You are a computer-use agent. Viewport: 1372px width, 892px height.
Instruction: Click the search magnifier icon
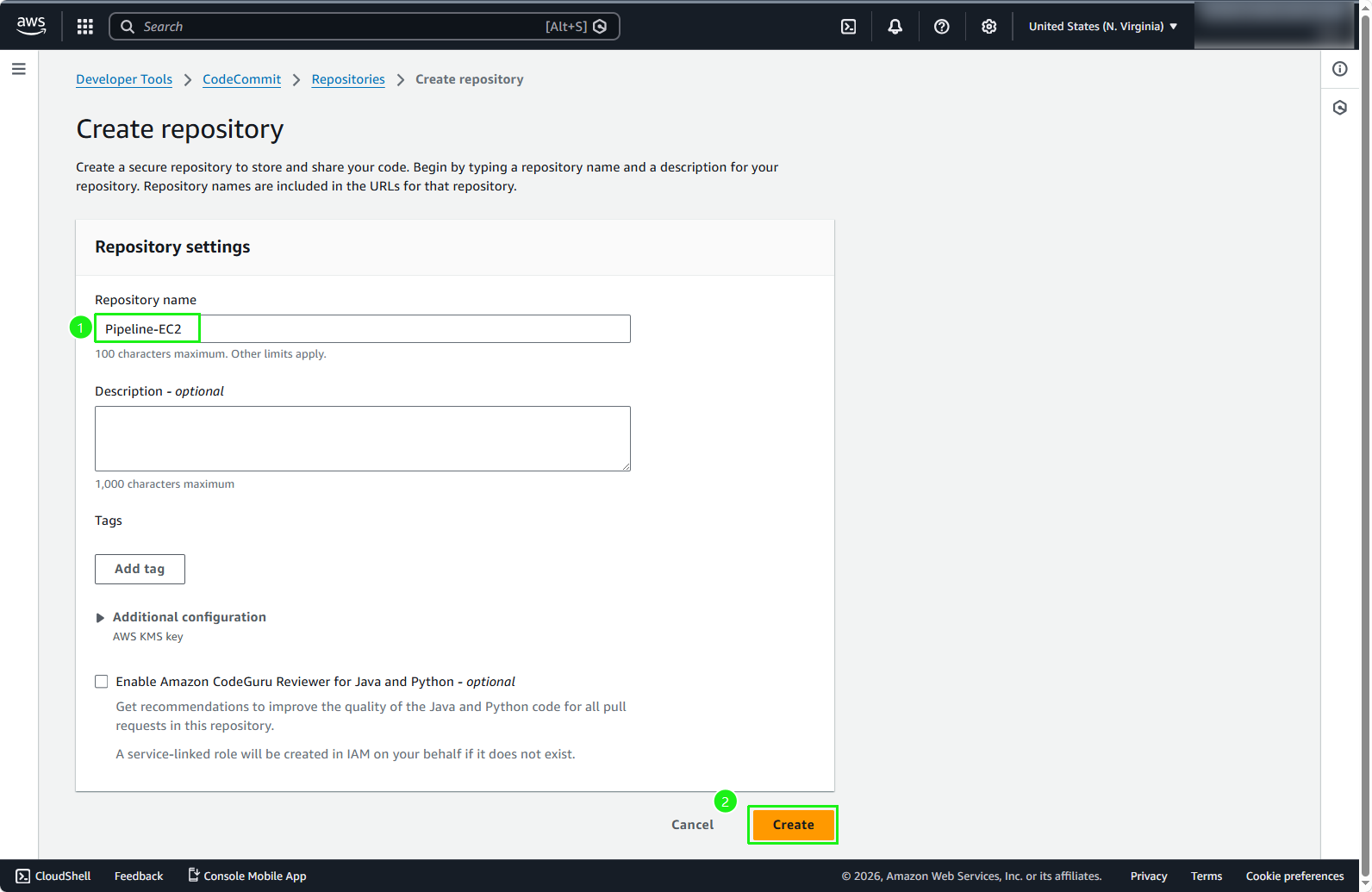(128, 27)
